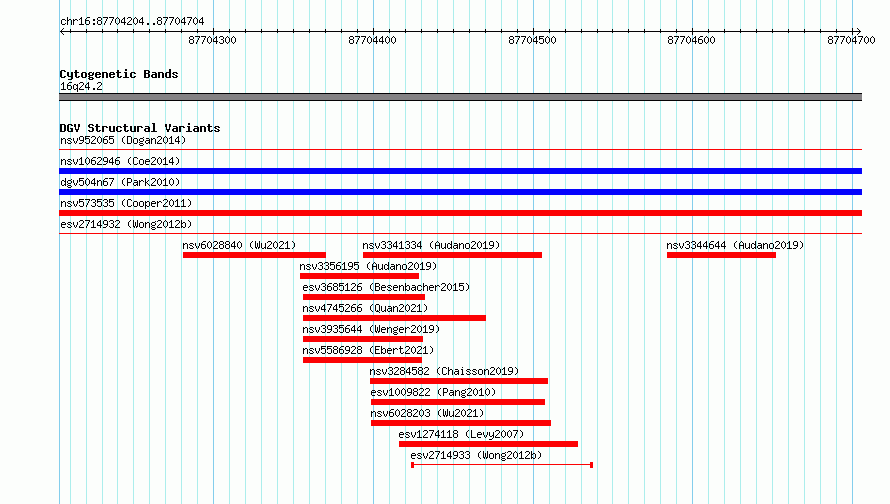Open esv3685126 (Besenbacher2015) label

(x=387, y=287)
